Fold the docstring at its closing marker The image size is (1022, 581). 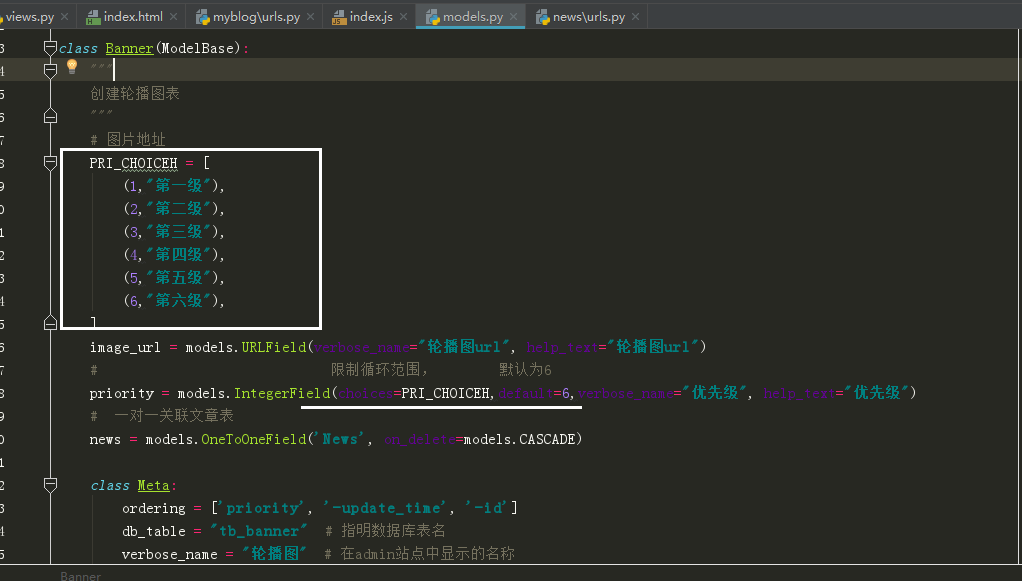[50, 117]
